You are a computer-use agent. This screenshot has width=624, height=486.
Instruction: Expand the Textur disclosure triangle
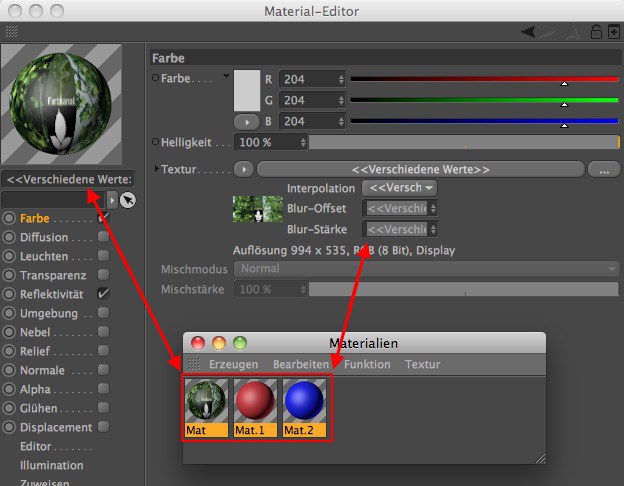(x=156, y=169)
